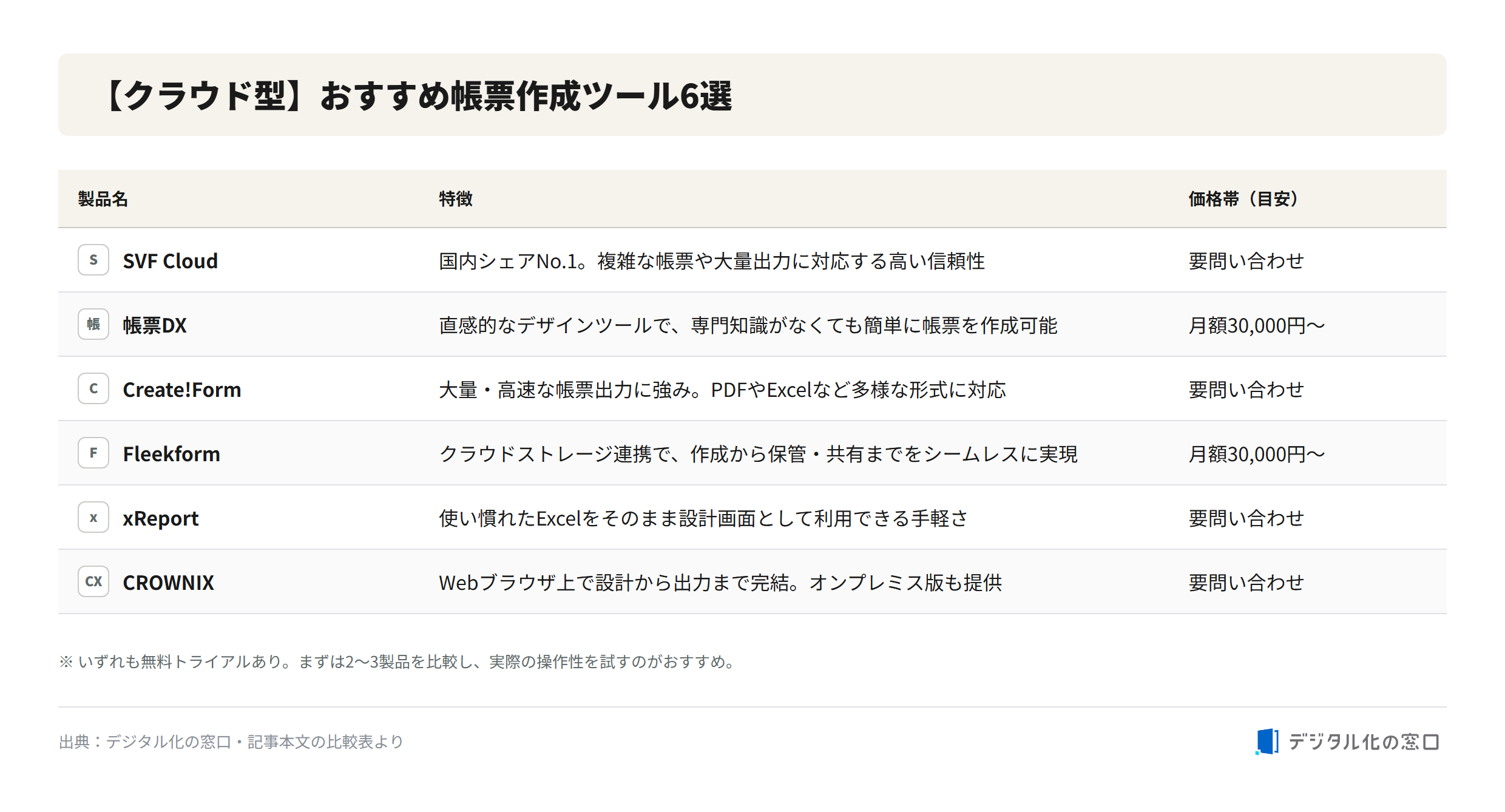This screenshot has height=812, width=1505.
Task: Click the footnote '※ いずれも無料トライアルあり…'
Action: coord(398,661)
